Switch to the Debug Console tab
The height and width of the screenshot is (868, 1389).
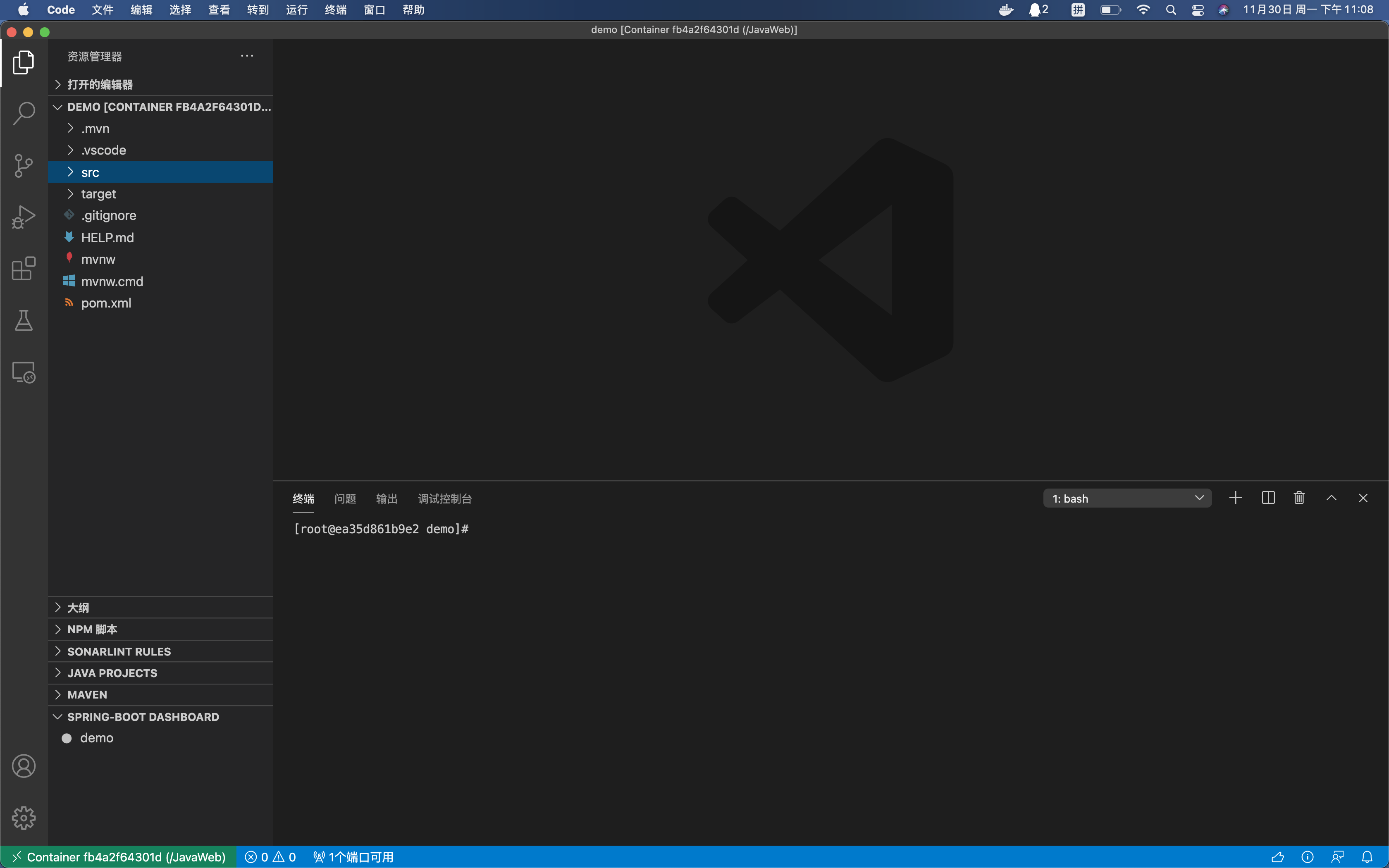(x=445, y=498)
